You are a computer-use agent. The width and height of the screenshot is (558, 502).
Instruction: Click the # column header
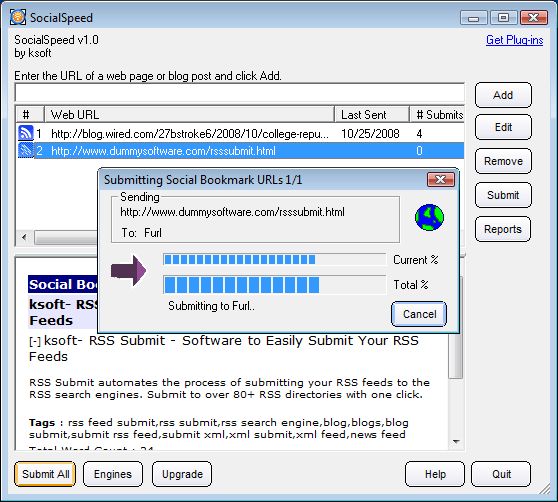(x=30, y=115)
